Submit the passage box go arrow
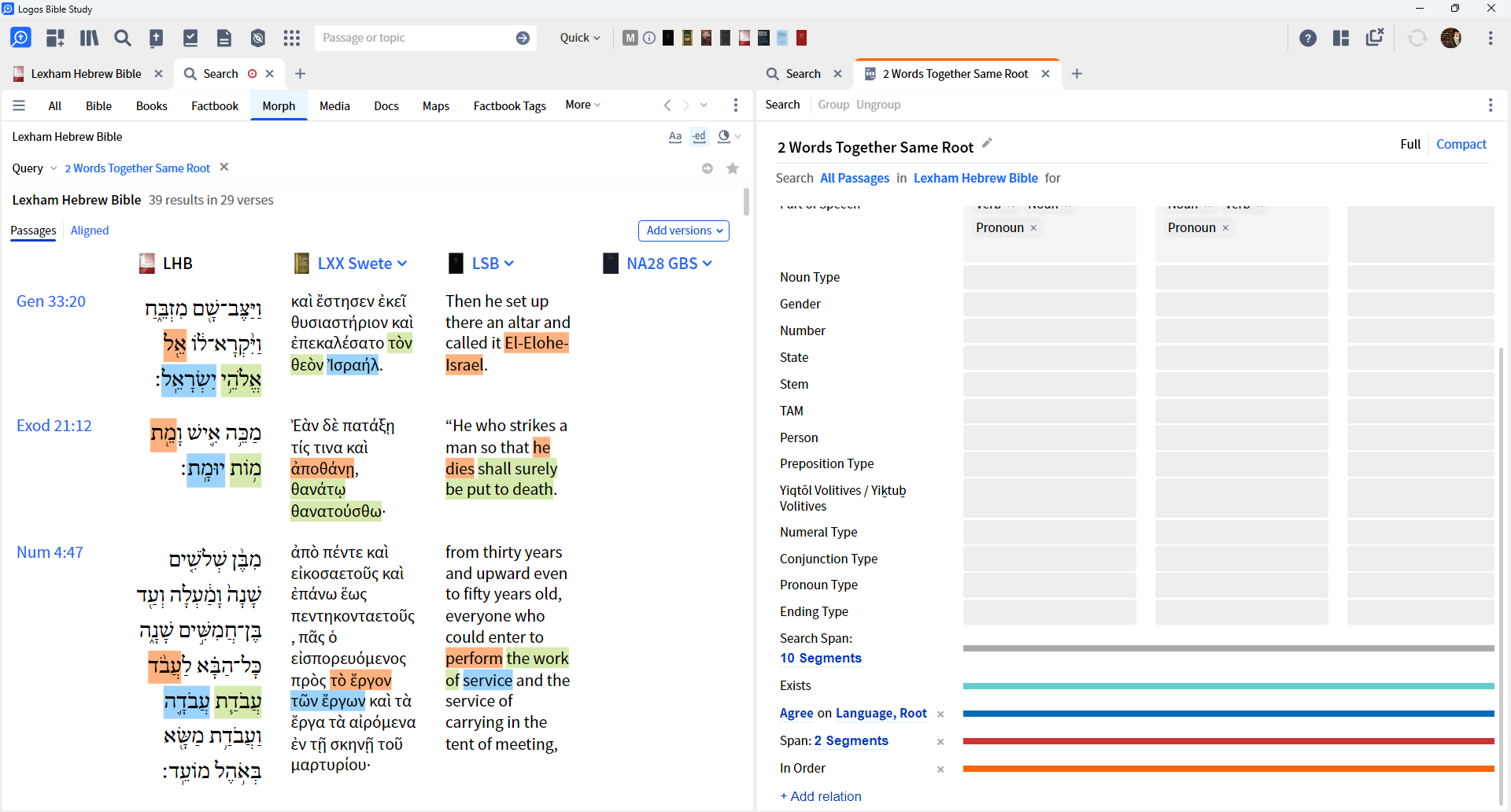The height and width of the screenshot is (812, 1511). point(523,38)
